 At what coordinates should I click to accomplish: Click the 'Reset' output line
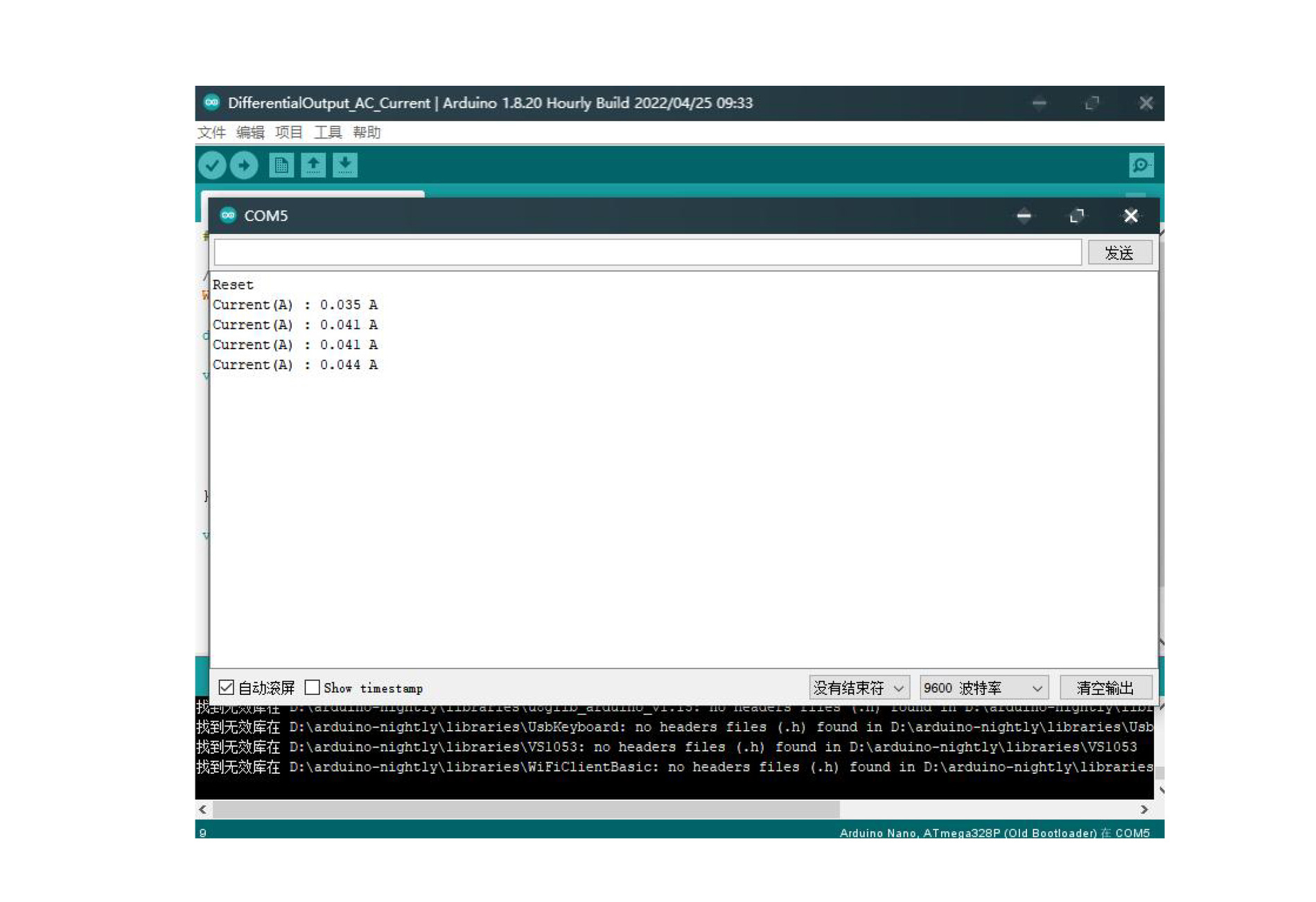point(233,285)
